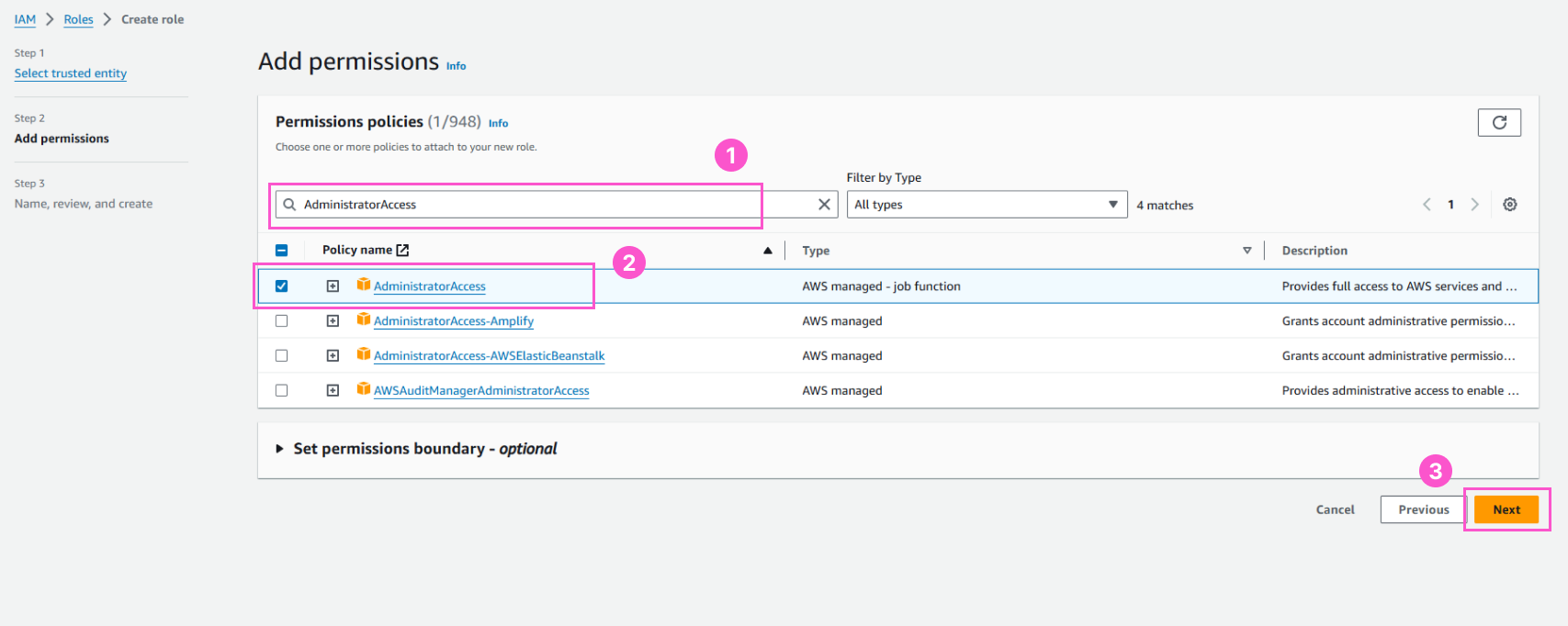Click the AdministratorAccess-Amplify policy cube icon
The height and width of the screenshot is (626, 1568).
[364, 319]
